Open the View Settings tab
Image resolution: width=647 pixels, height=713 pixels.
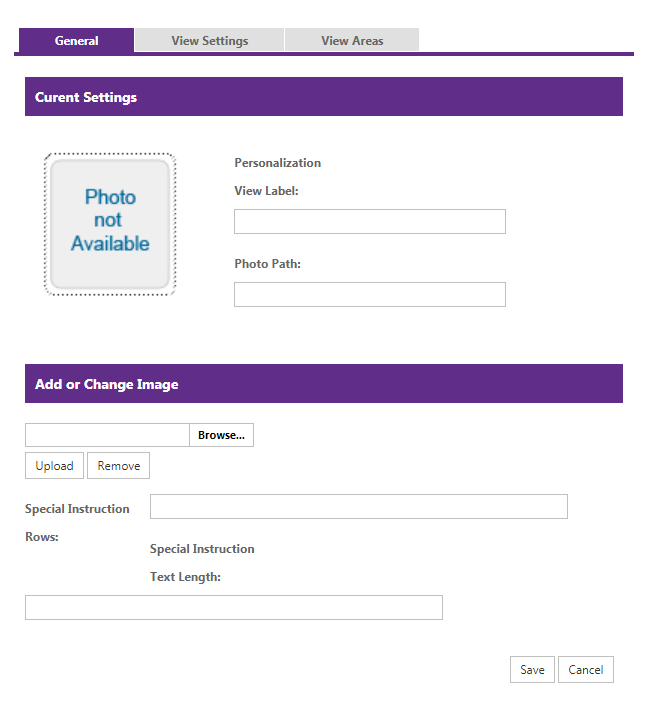[x=209, y=41]
